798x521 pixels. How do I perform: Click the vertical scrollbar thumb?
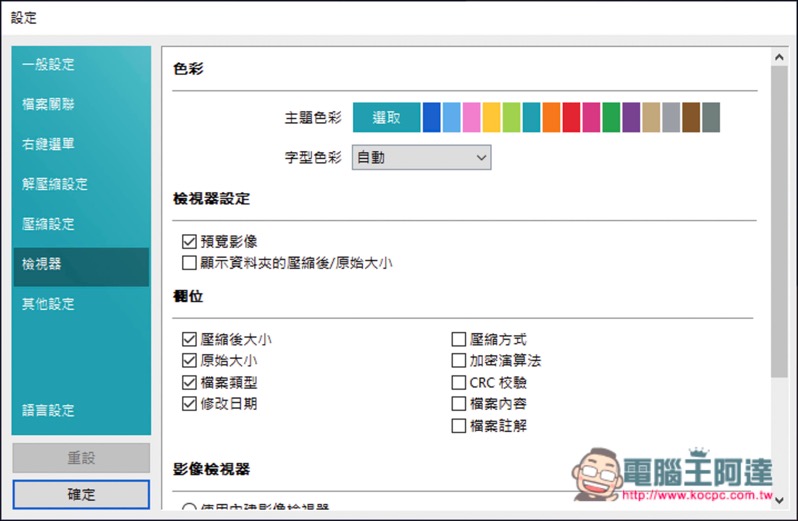click(779, 221)
